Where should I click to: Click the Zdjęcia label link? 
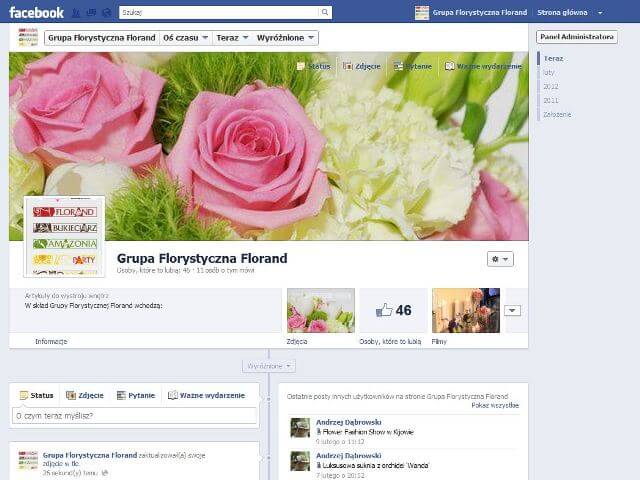pyautogui.click(x=297, y=341)
